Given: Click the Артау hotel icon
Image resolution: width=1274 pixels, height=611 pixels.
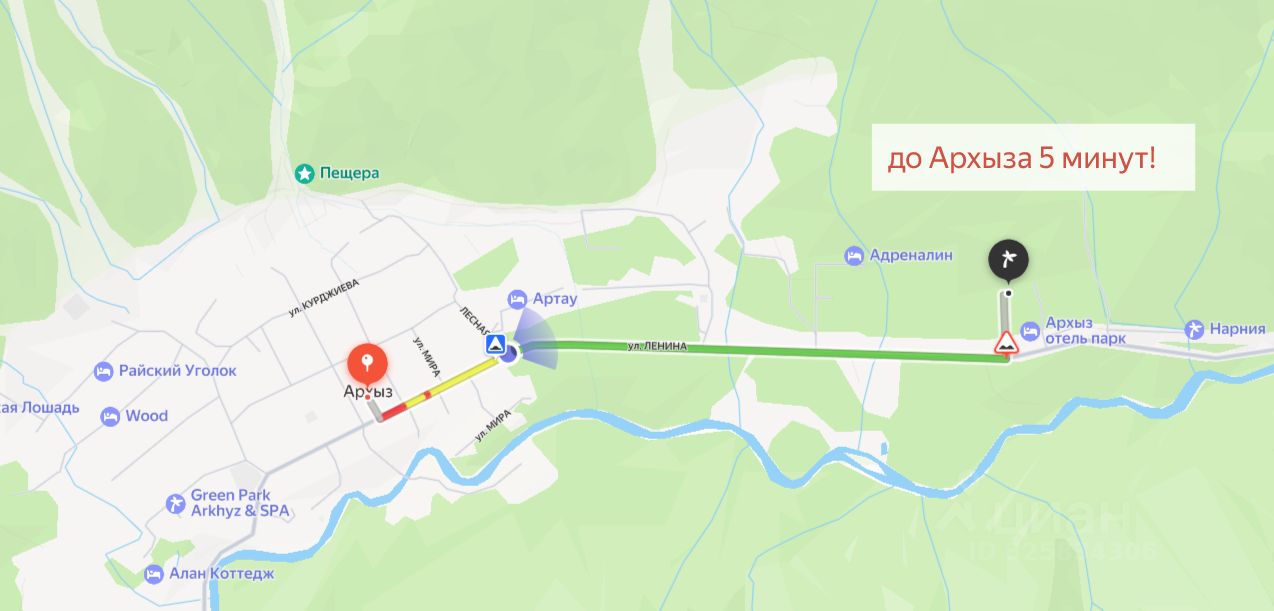Looking at the screenshot, I should (517, 298).
